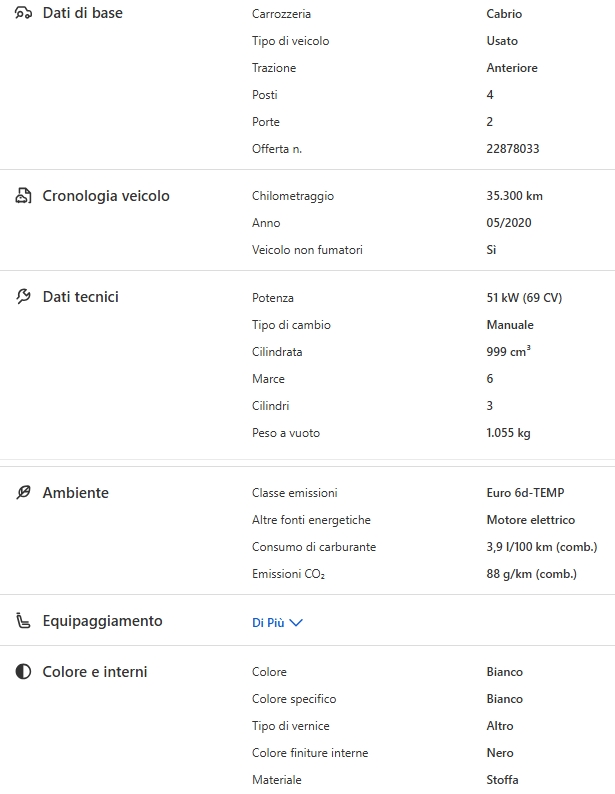Click the 51 kW (69 CV) power value

pos(524,298)
